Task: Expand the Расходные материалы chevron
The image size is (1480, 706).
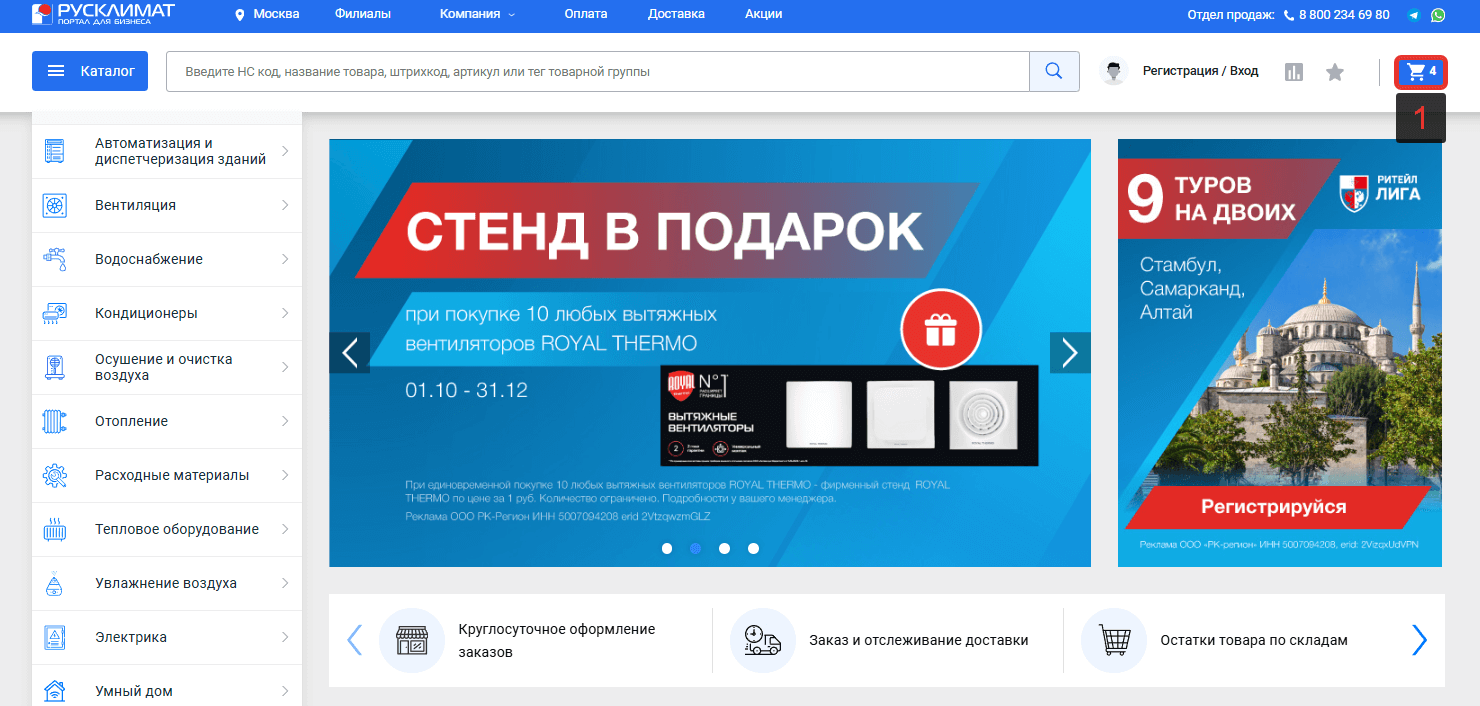Action: tap(285, 475)
